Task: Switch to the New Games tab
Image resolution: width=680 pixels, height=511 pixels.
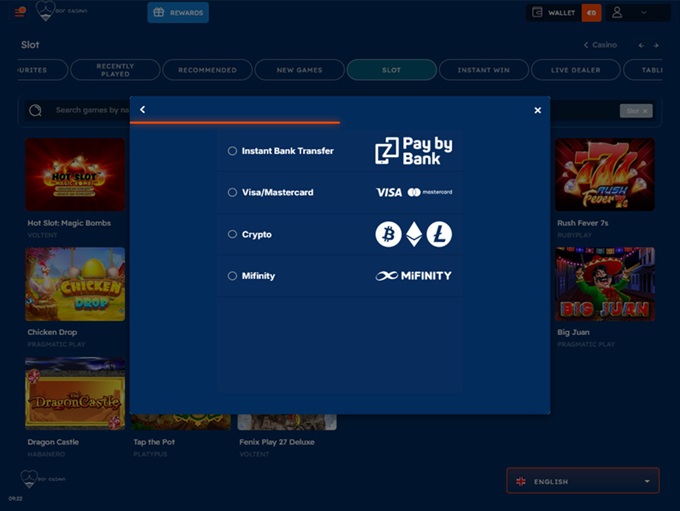Action: pyautogui.click(x=299, y=70)
